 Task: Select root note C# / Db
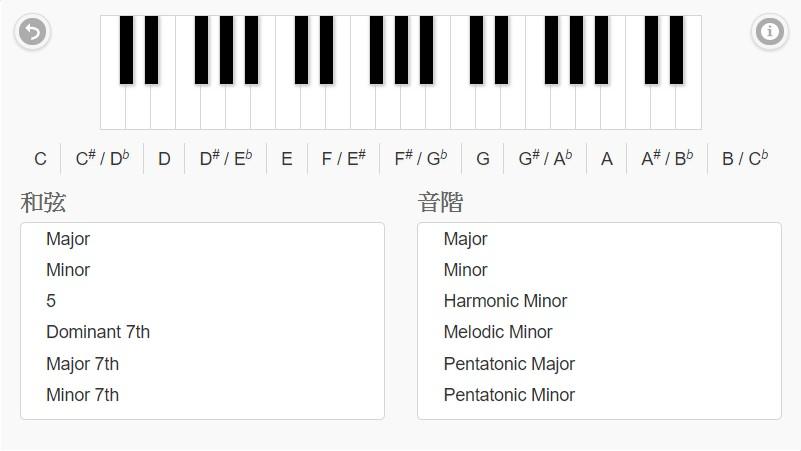(x=103, y=158)
